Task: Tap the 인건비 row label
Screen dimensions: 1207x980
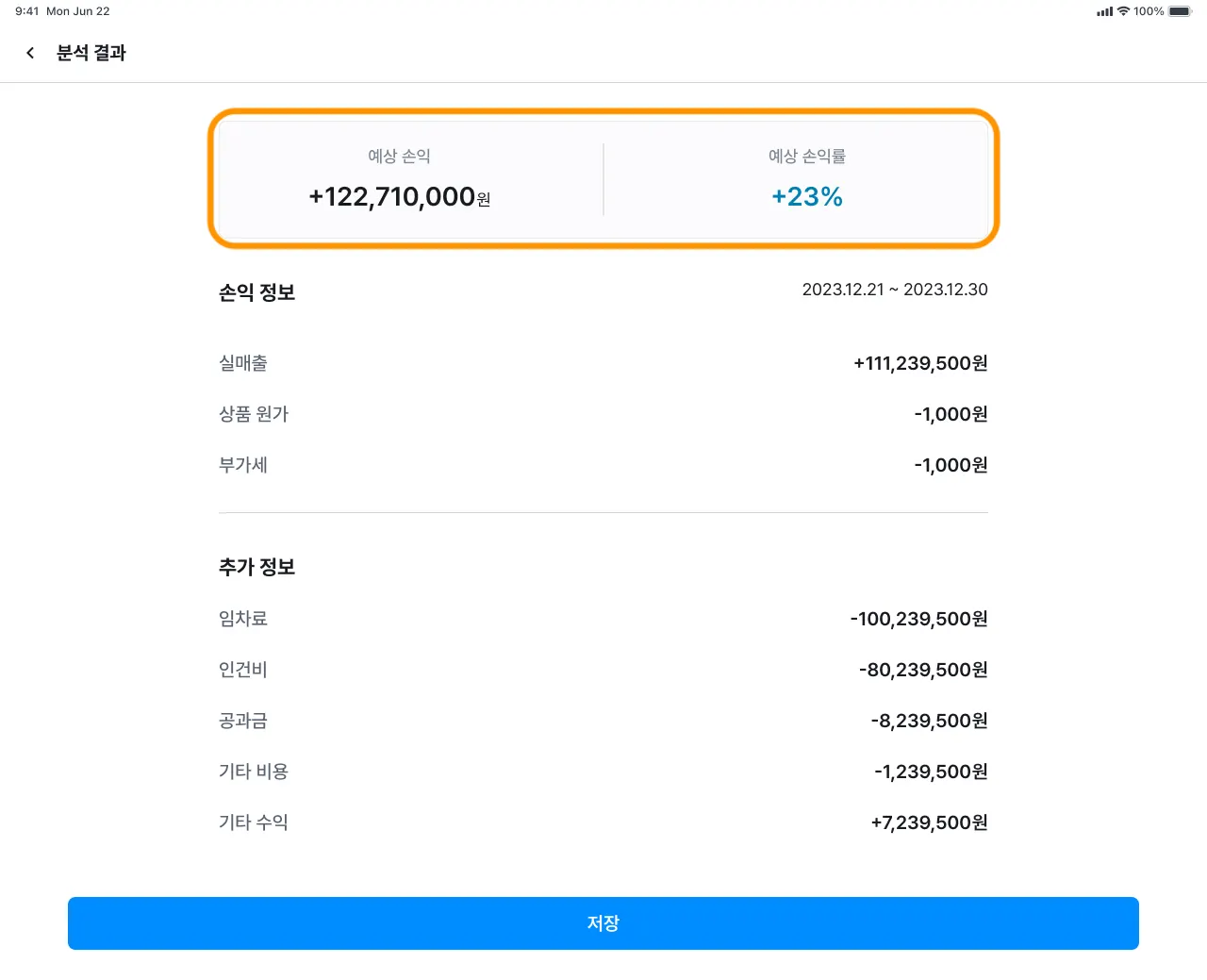Action: pos(243,670)
